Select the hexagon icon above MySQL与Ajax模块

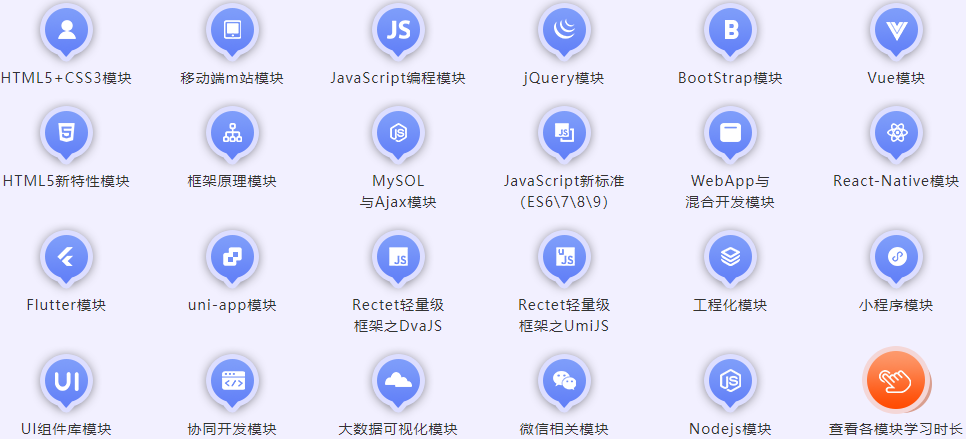[399, 133]
